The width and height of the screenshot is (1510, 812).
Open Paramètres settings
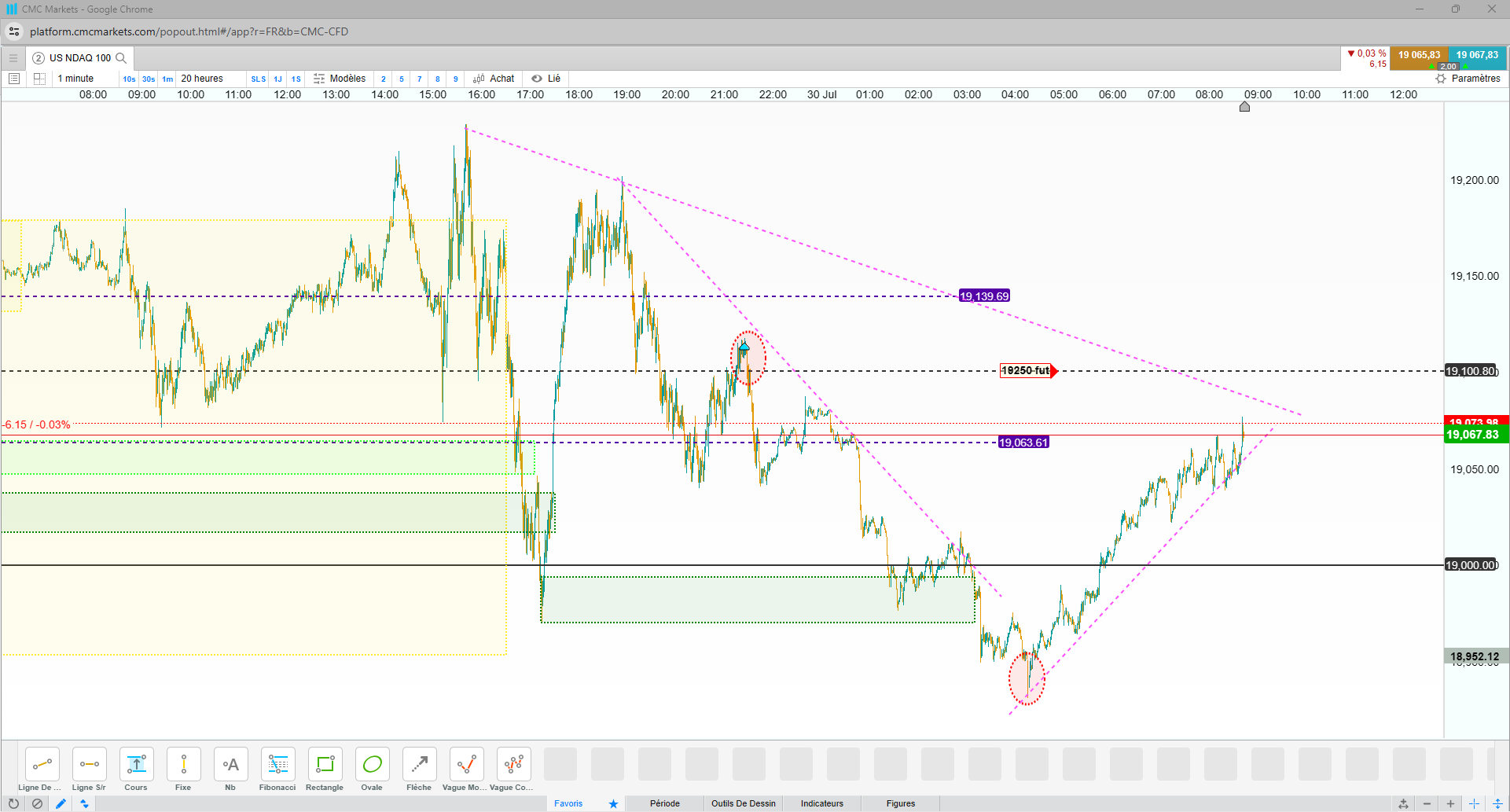tap(1468, 79)
